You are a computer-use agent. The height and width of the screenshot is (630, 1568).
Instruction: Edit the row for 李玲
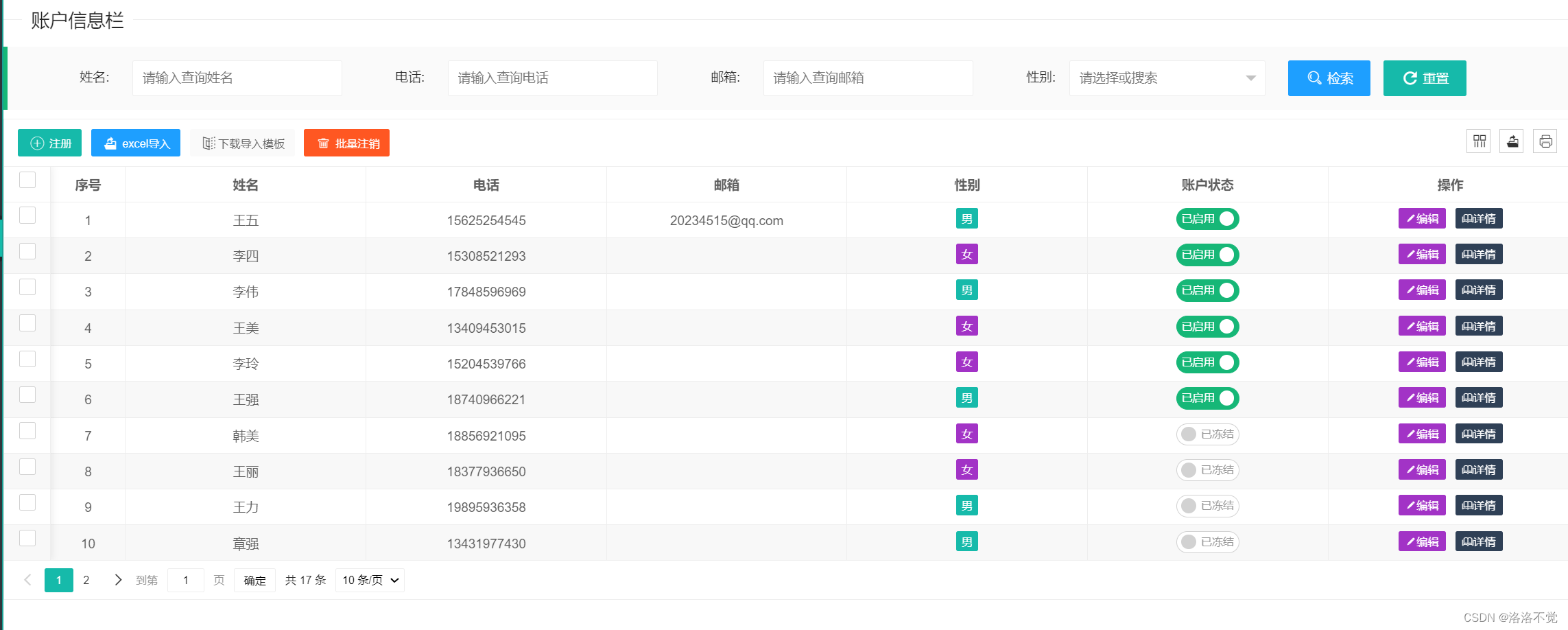click(x=1422, y=362)
